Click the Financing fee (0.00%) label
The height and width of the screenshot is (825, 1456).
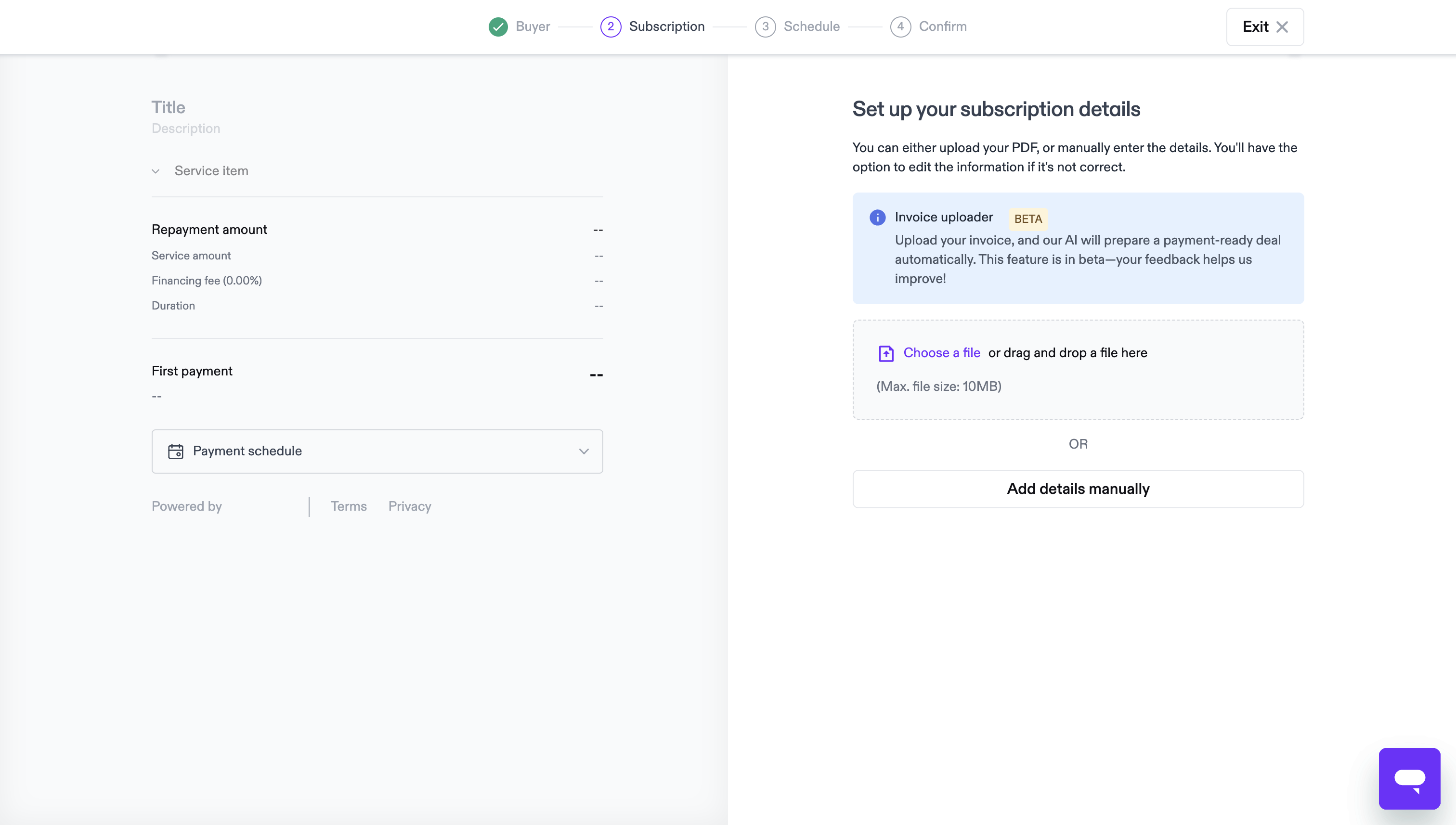(x=206, y=281)
